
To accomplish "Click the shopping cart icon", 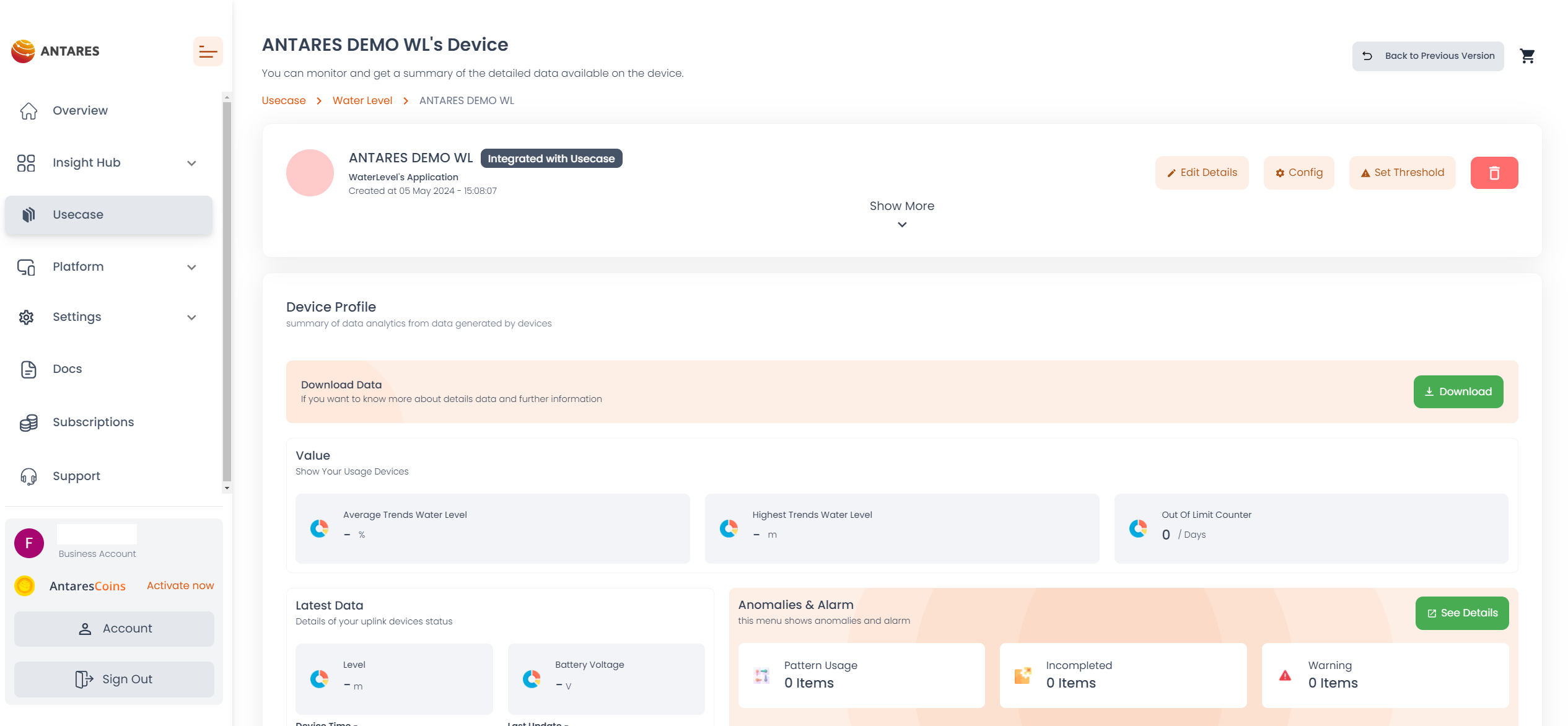I will pos(1527,56).
